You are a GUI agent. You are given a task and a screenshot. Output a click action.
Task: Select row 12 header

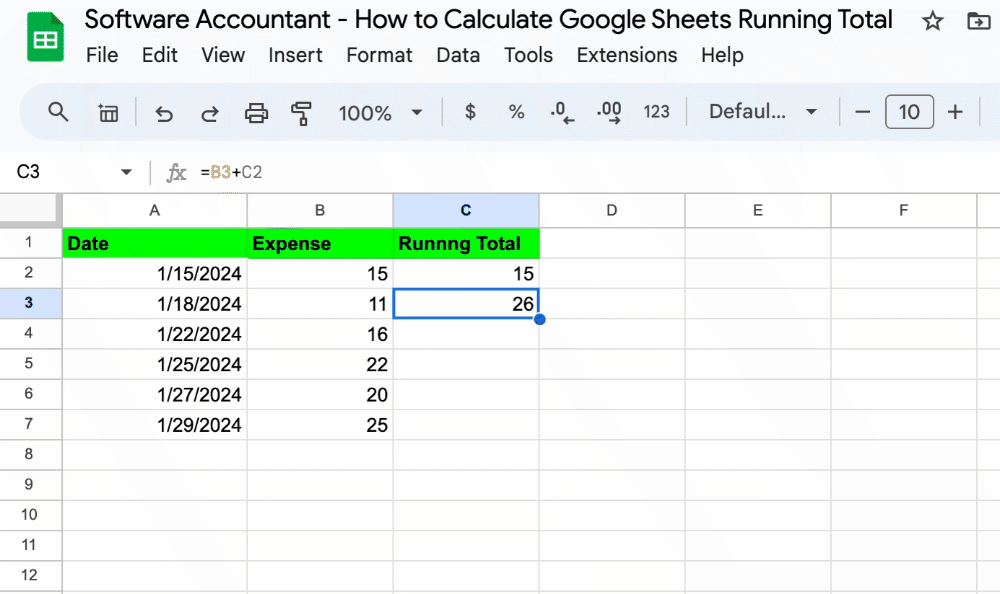point(29,575)
